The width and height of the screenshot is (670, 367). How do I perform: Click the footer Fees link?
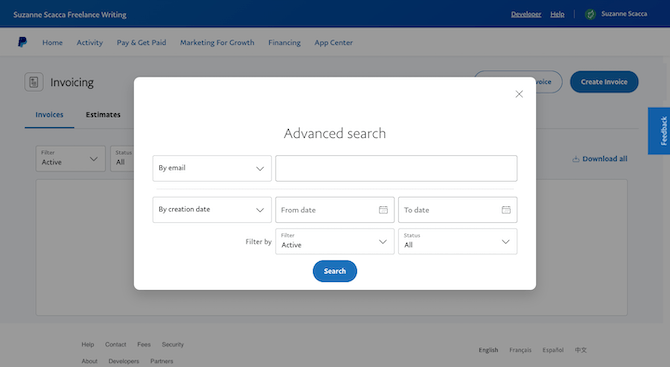point(144,344)
